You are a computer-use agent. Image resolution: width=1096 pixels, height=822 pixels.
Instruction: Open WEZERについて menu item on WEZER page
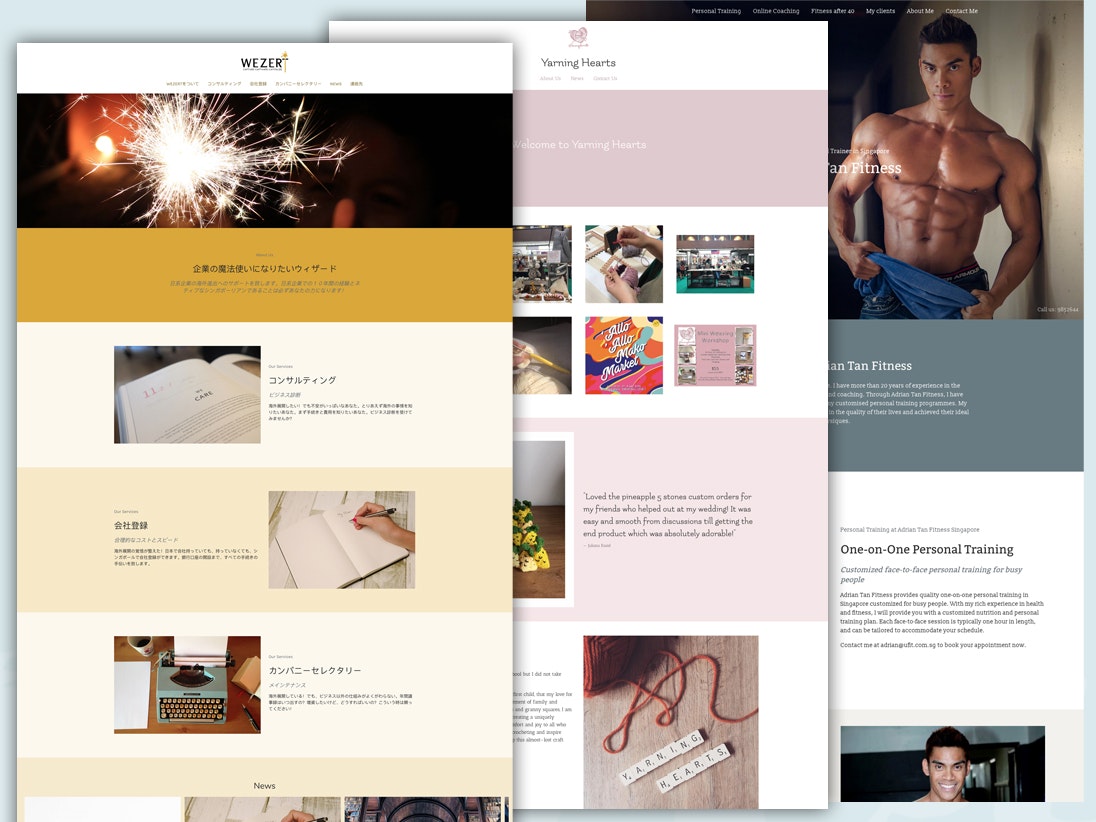pyautogui.click(x=182, y=84)
